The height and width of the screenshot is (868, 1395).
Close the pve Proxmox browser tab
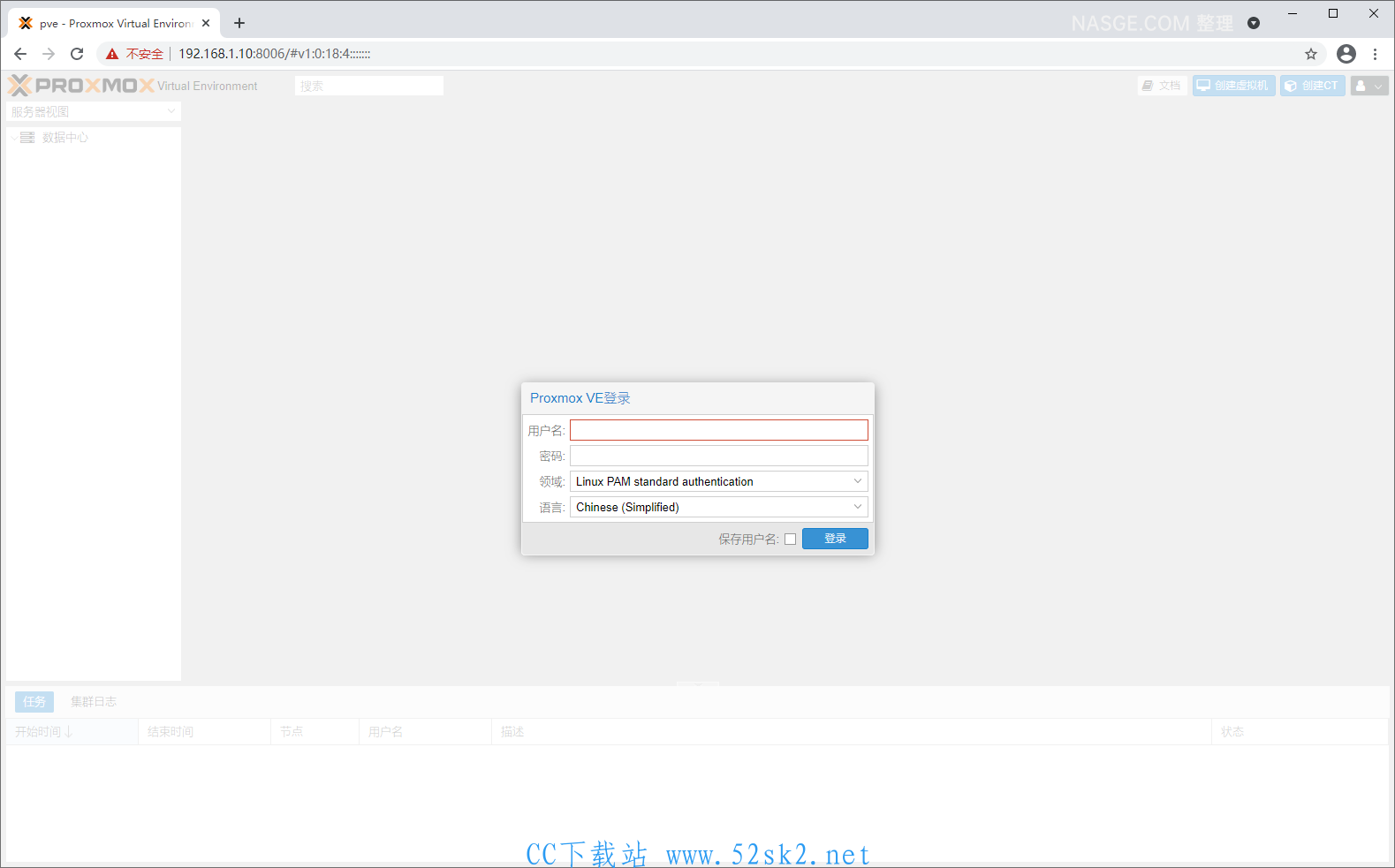(206, 24)
